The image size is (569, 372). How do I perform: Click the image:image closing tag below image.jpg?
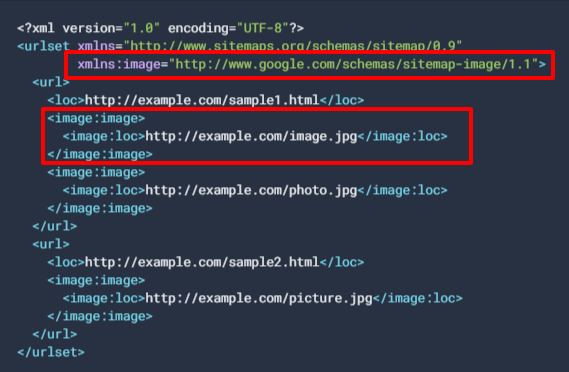click(100, 154)
